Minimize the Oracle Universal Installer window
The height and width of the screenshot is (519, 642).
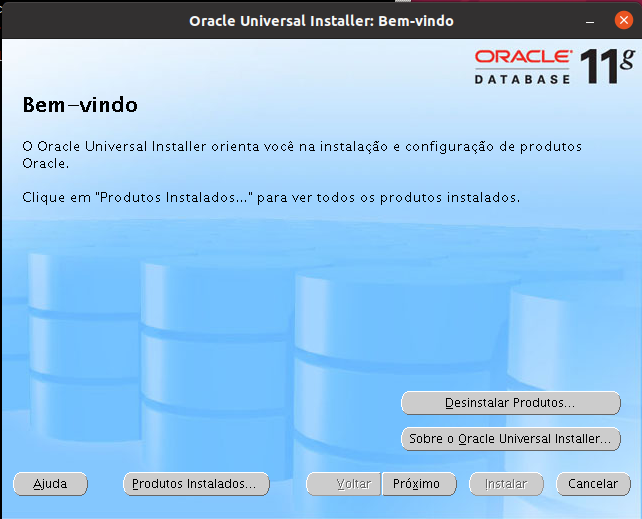pyautogui.click(x=590, y=21)
